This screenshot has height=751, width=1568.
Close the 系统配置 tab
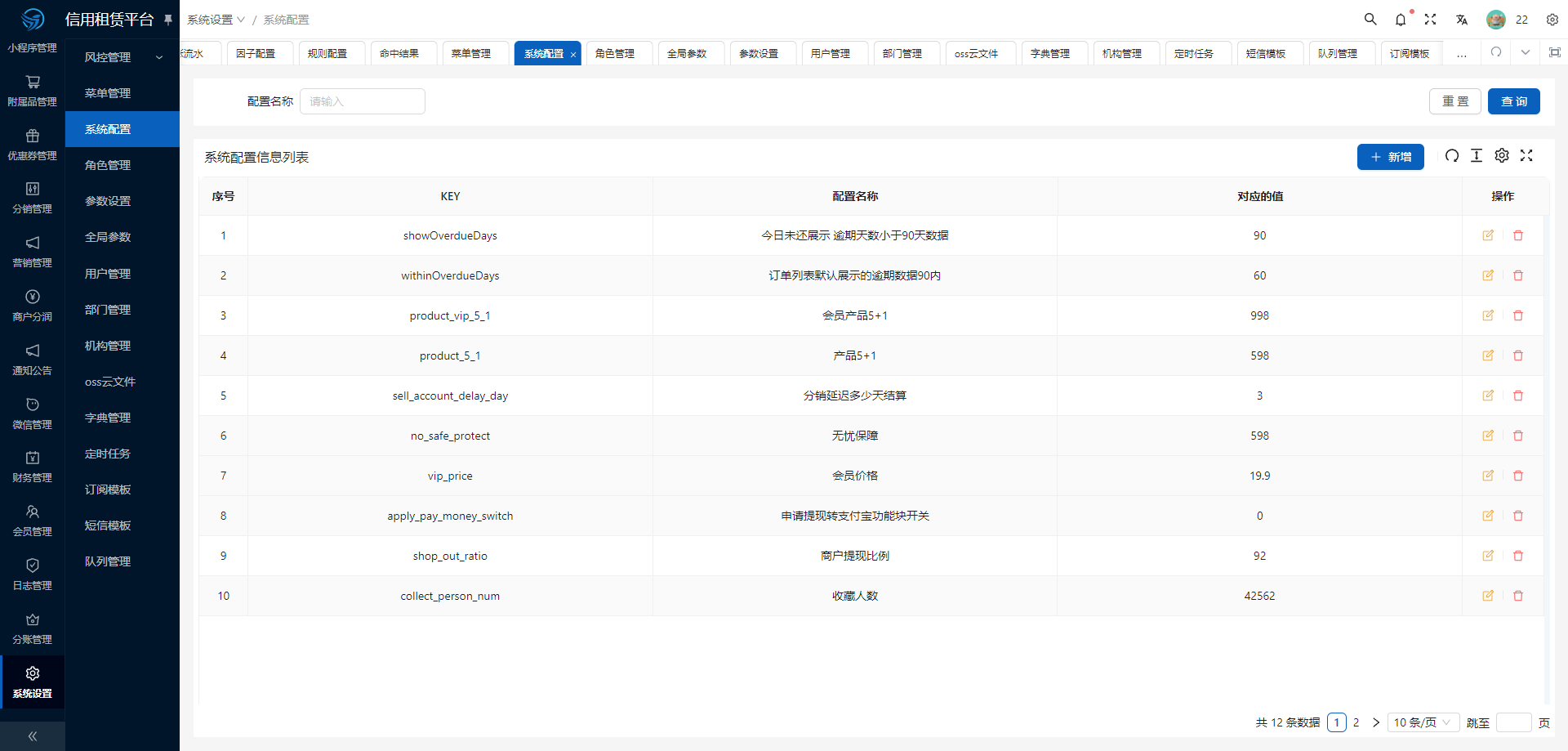573,55
